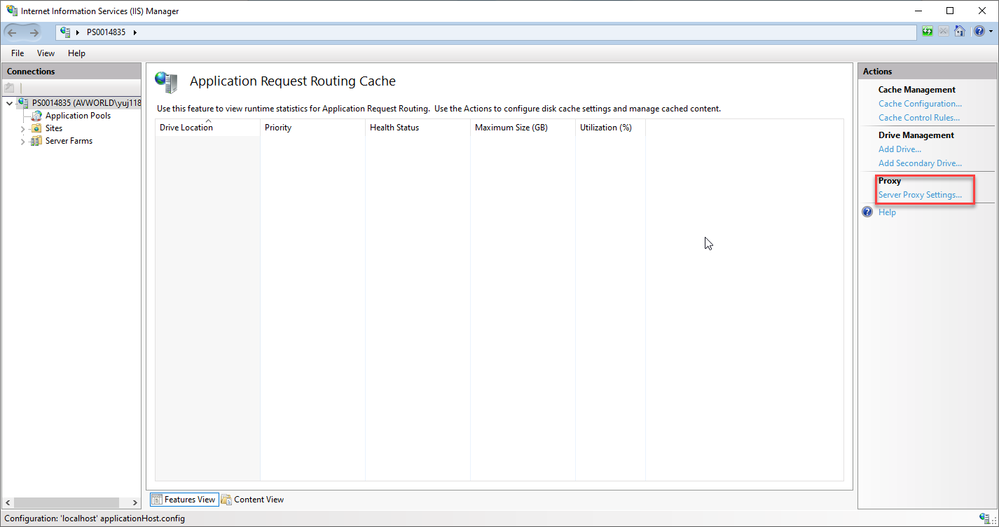
Task: Go forward with the navigation arrow
Action: point(34,32)
